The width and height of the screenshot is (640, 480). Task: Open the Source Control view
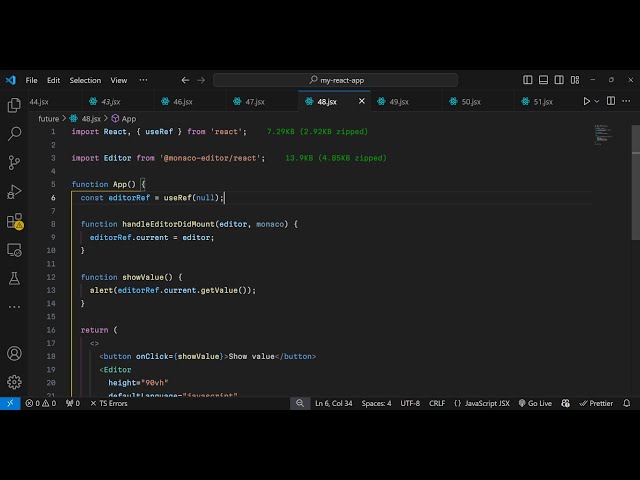tap(14, 162)
